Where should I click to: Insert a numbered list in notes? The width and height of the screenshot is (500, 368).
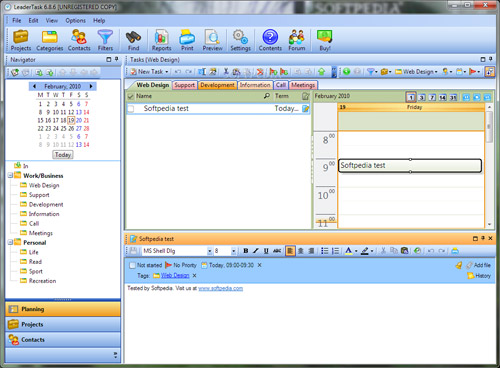point(336,251)
